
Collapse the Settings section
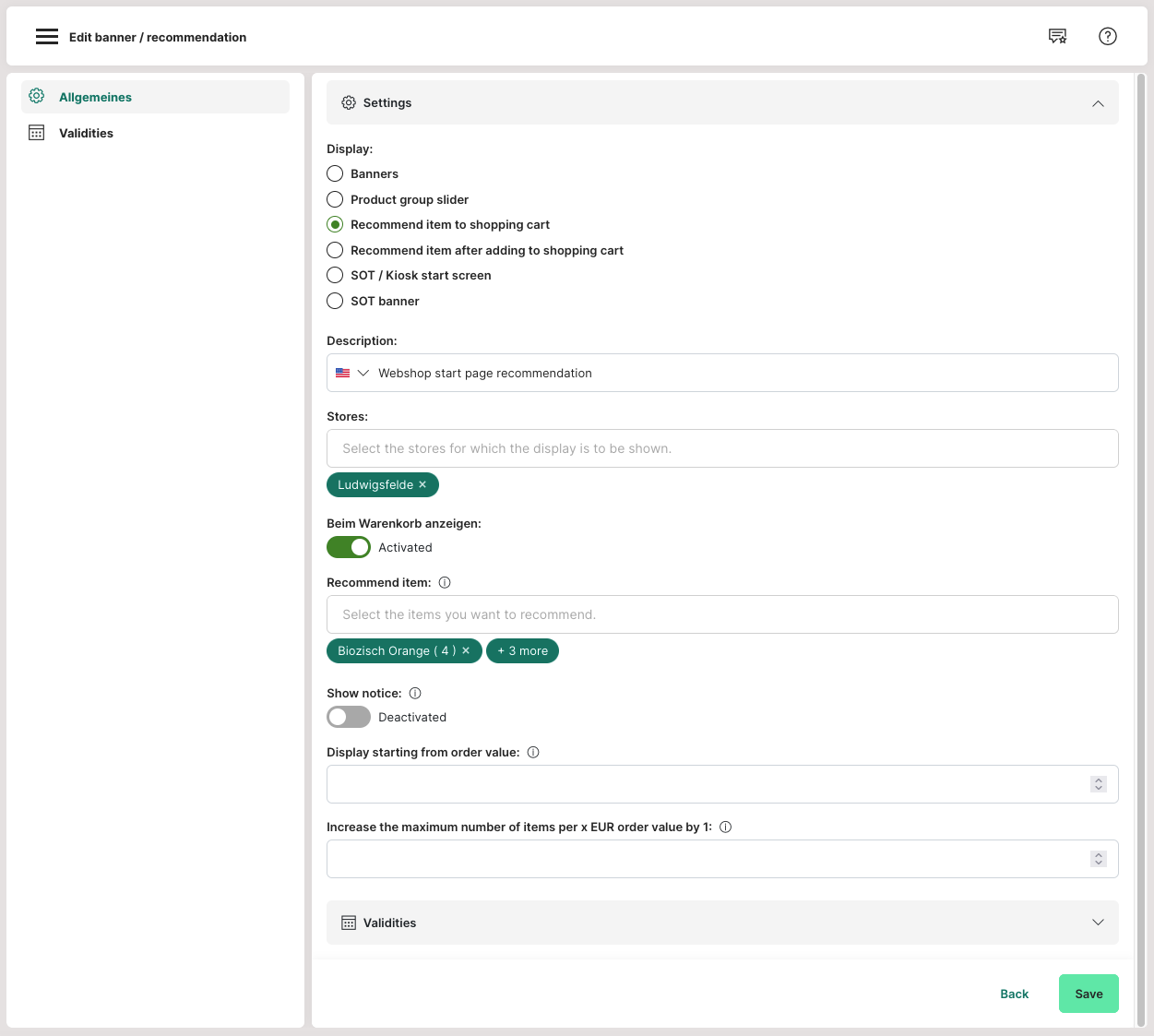point(1098,103)
